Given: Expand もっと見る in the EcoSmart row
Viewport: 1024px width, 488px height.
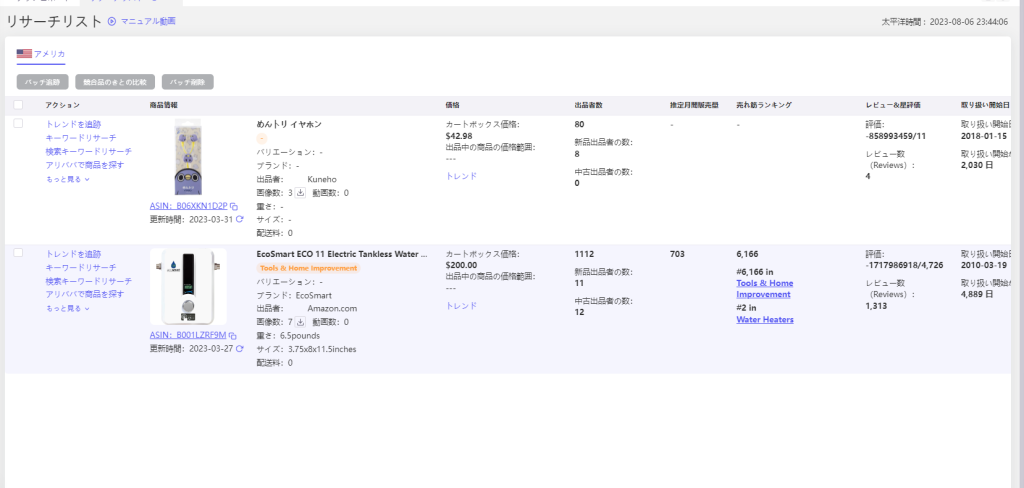Looking at the screenshot, I should pos(68,309).
